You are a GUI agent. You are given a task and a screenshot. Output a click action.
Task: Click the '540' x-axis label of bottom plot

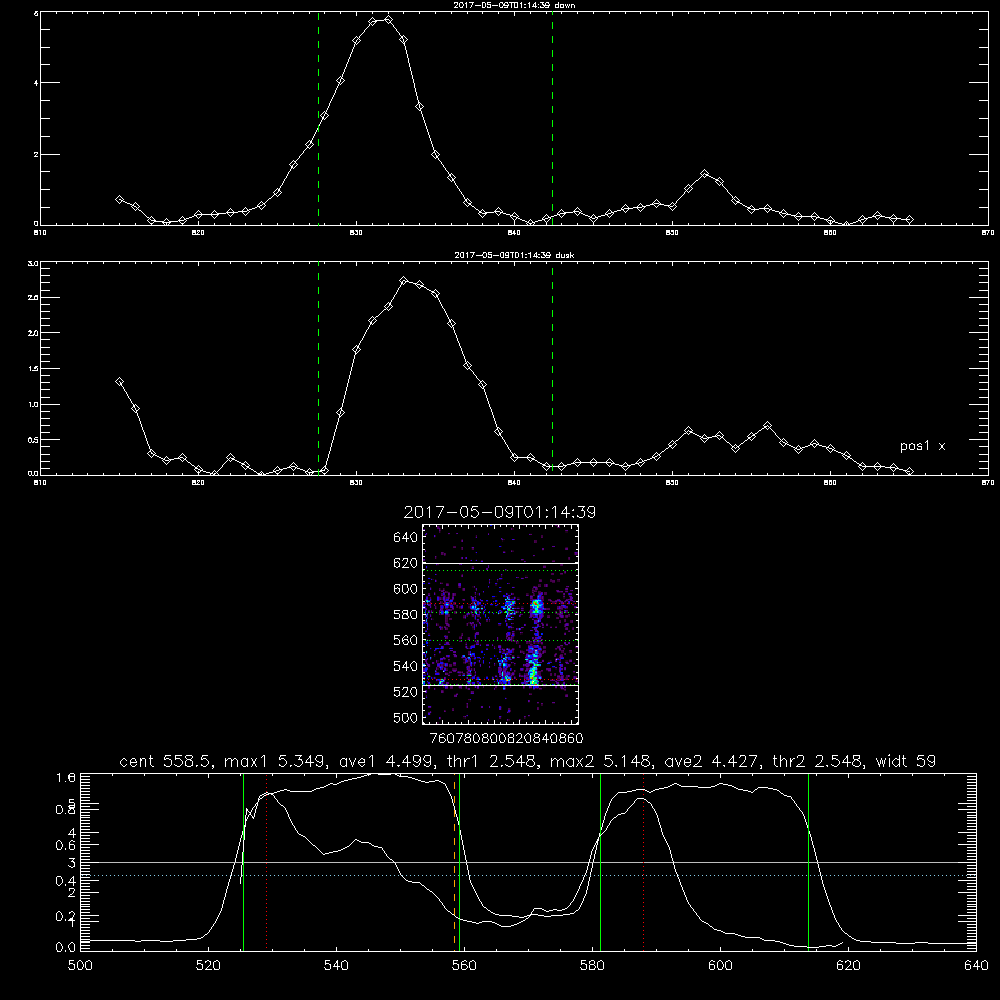click(336, 966)
